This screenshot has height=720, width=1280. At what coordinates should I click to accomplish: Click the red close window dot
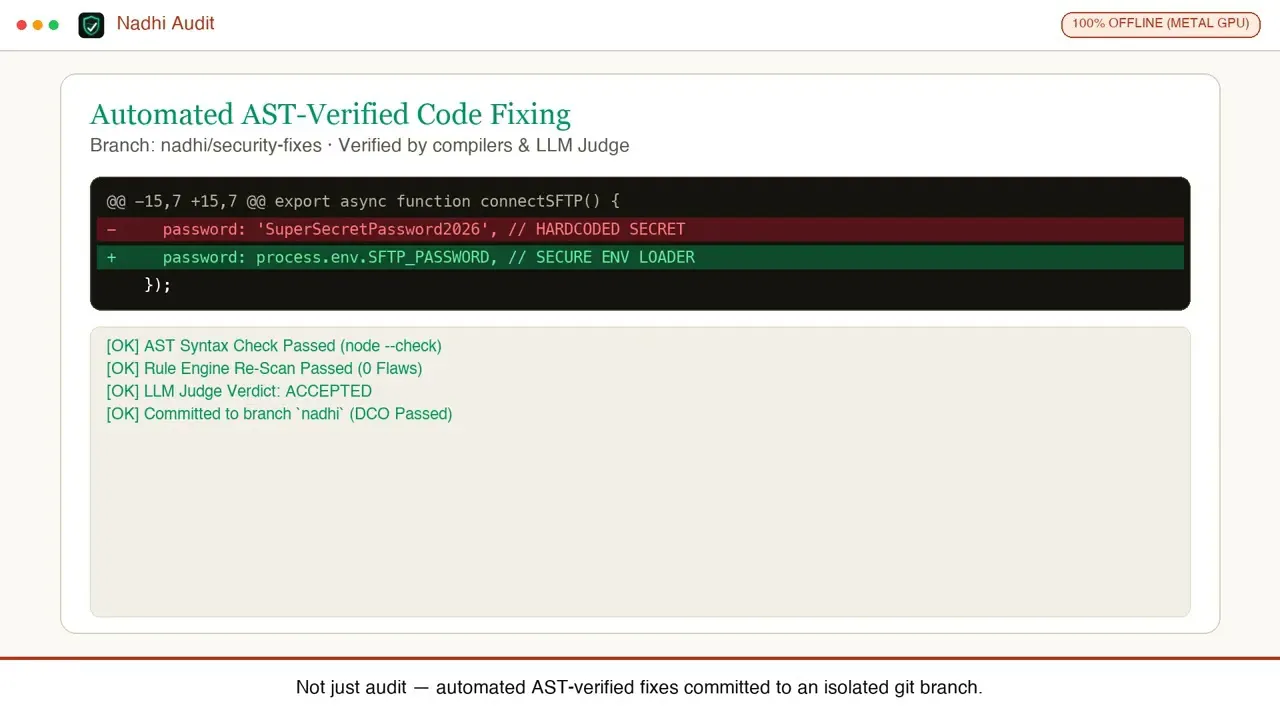click(22, 25)
